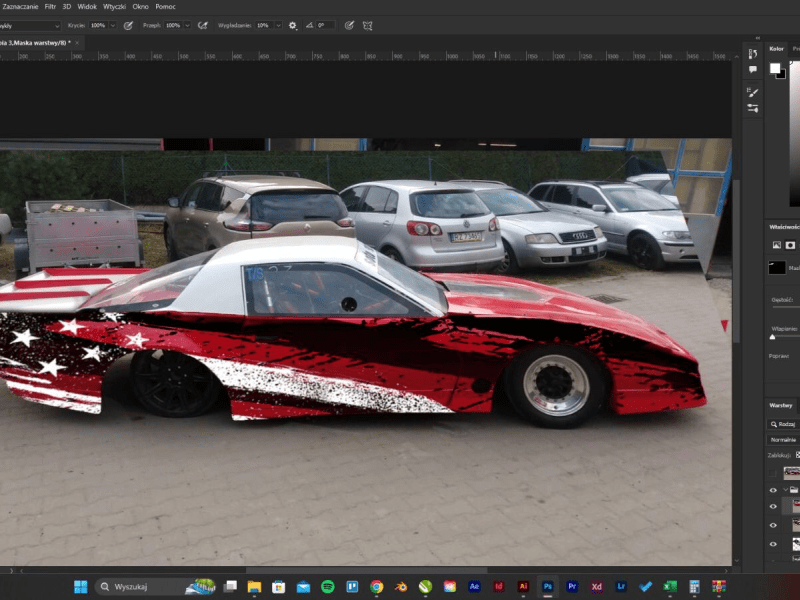800x600 pixels.
Task: Expand the Krycie opacity slider dropdown
Action: pyautogui.click(x=113, y=26)
